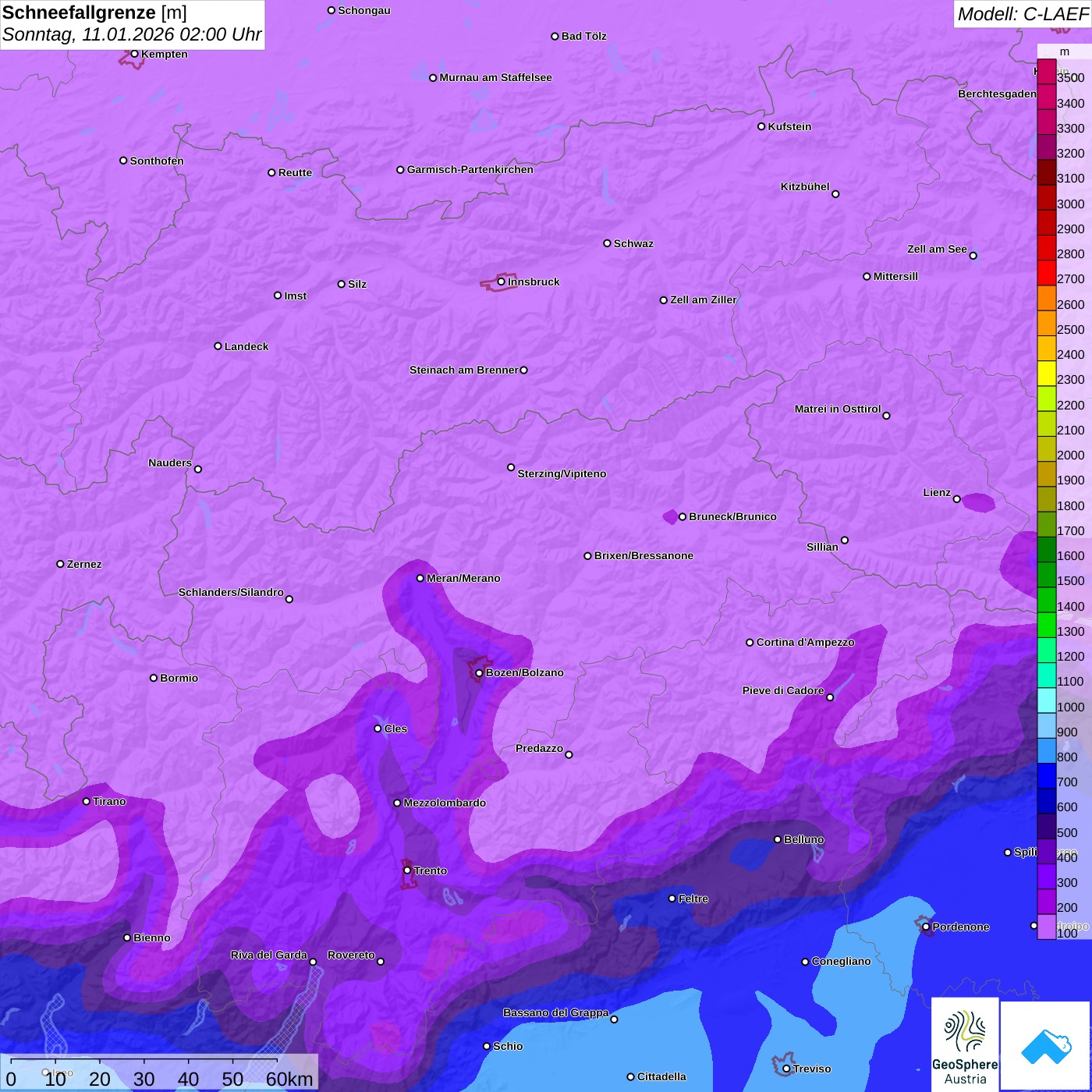This screenshot has height=1092, width=1092.
Task: Click the 'Mittersill' label
Action: click(x=895, y=276)
